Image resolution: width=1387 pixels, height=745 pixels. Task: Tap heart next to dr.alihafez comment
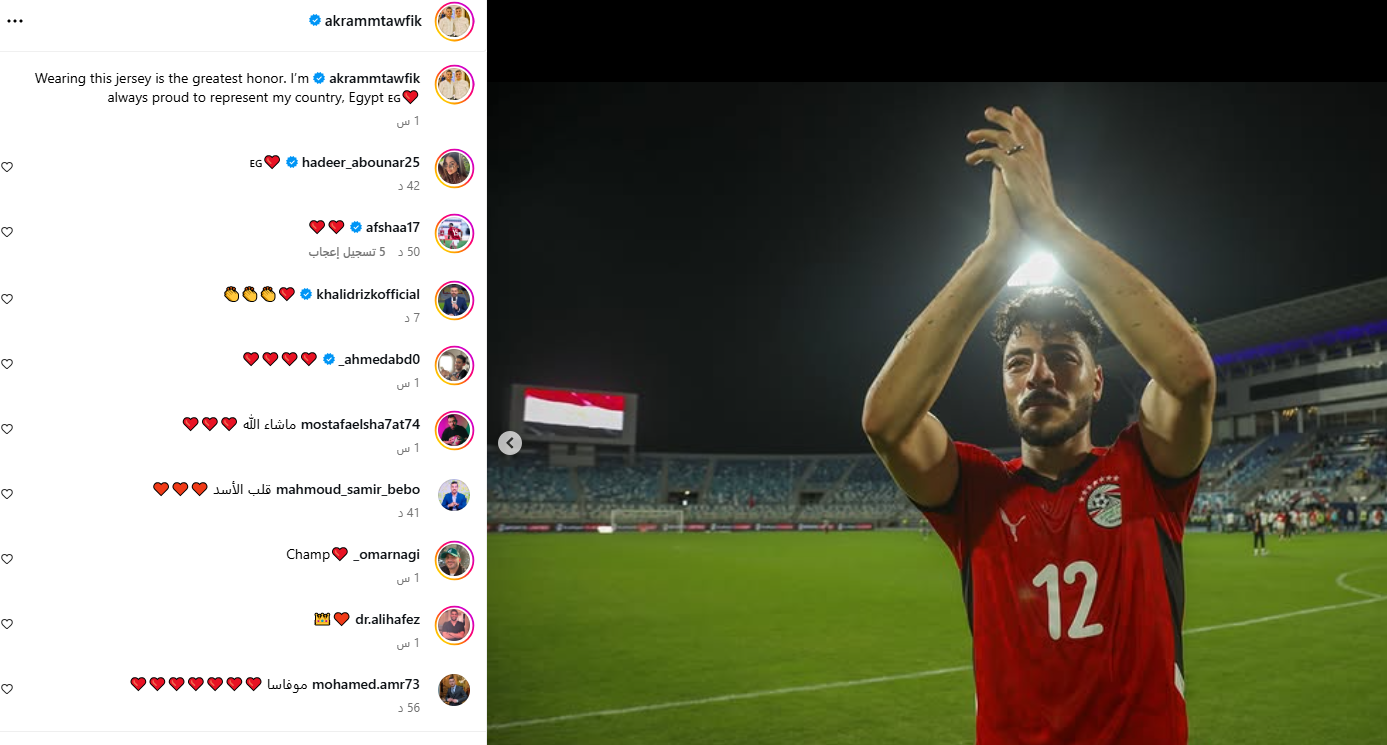tap(7, 624)
